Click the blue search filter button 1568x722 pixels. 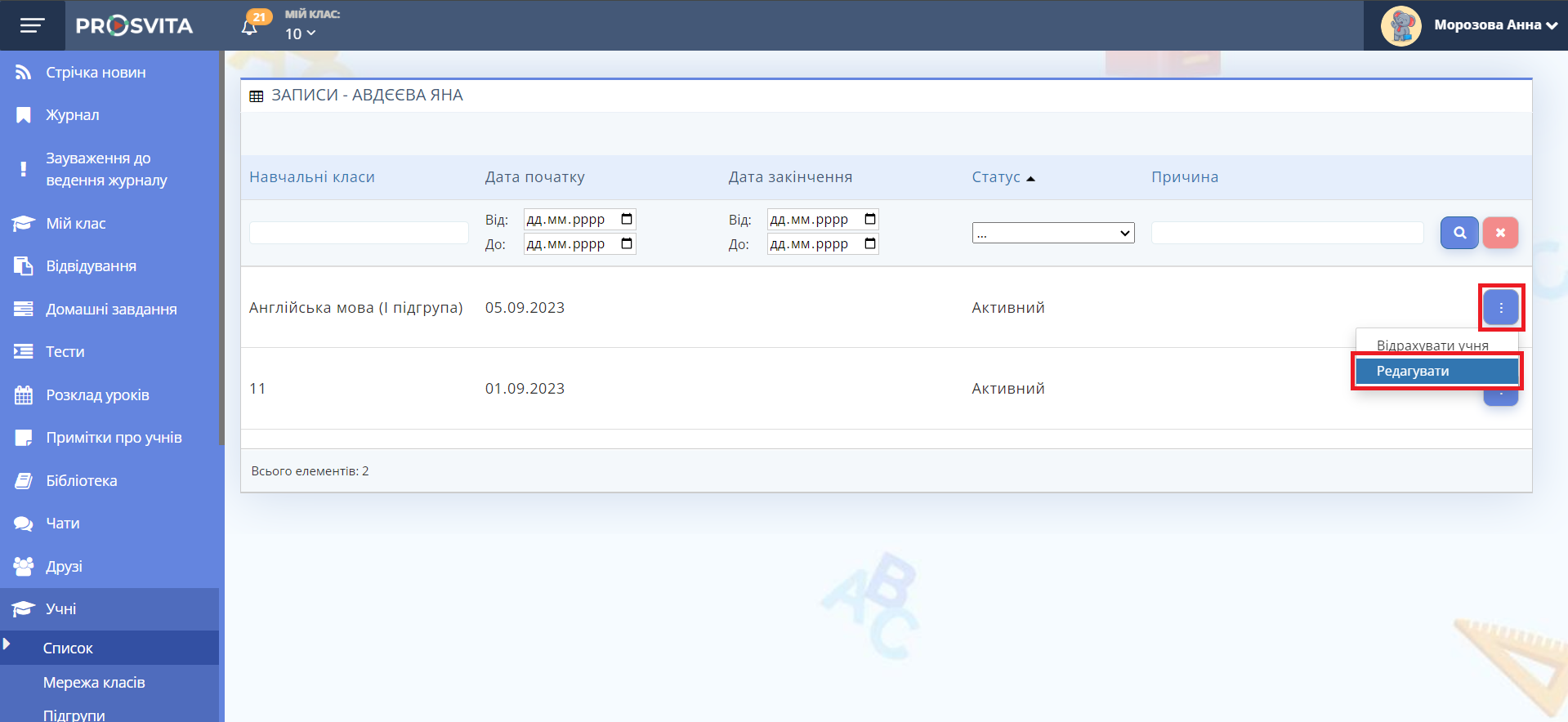pyautogui.click(x=1459, y=233)
